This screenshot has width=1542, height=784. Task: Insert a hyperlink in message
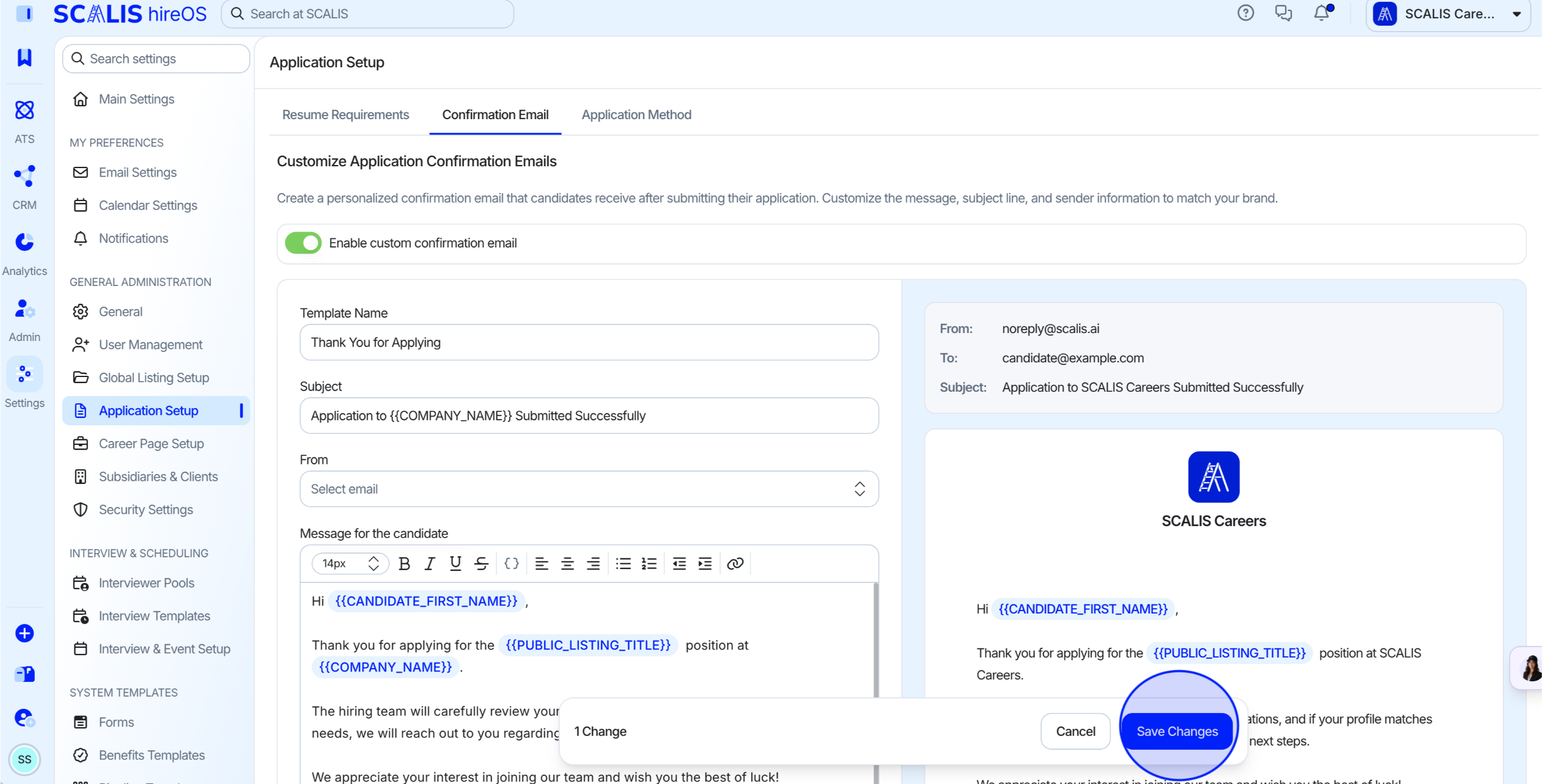pos(735,563)
